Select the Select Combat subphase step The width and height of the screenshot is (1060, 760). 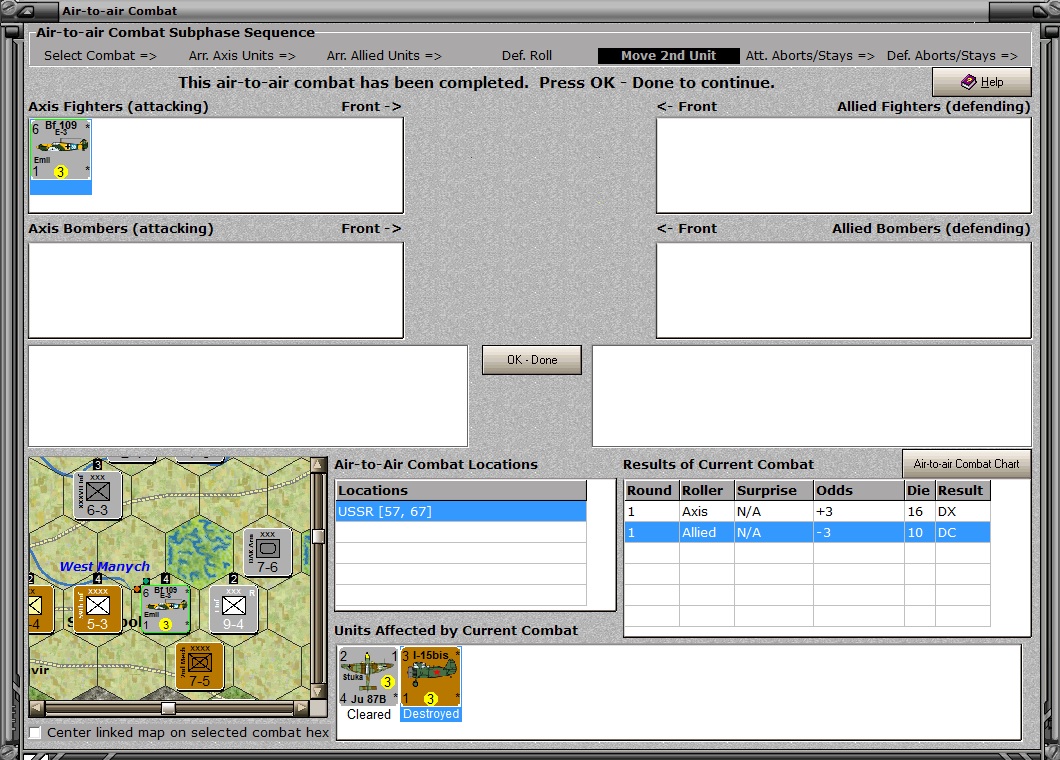100,55
